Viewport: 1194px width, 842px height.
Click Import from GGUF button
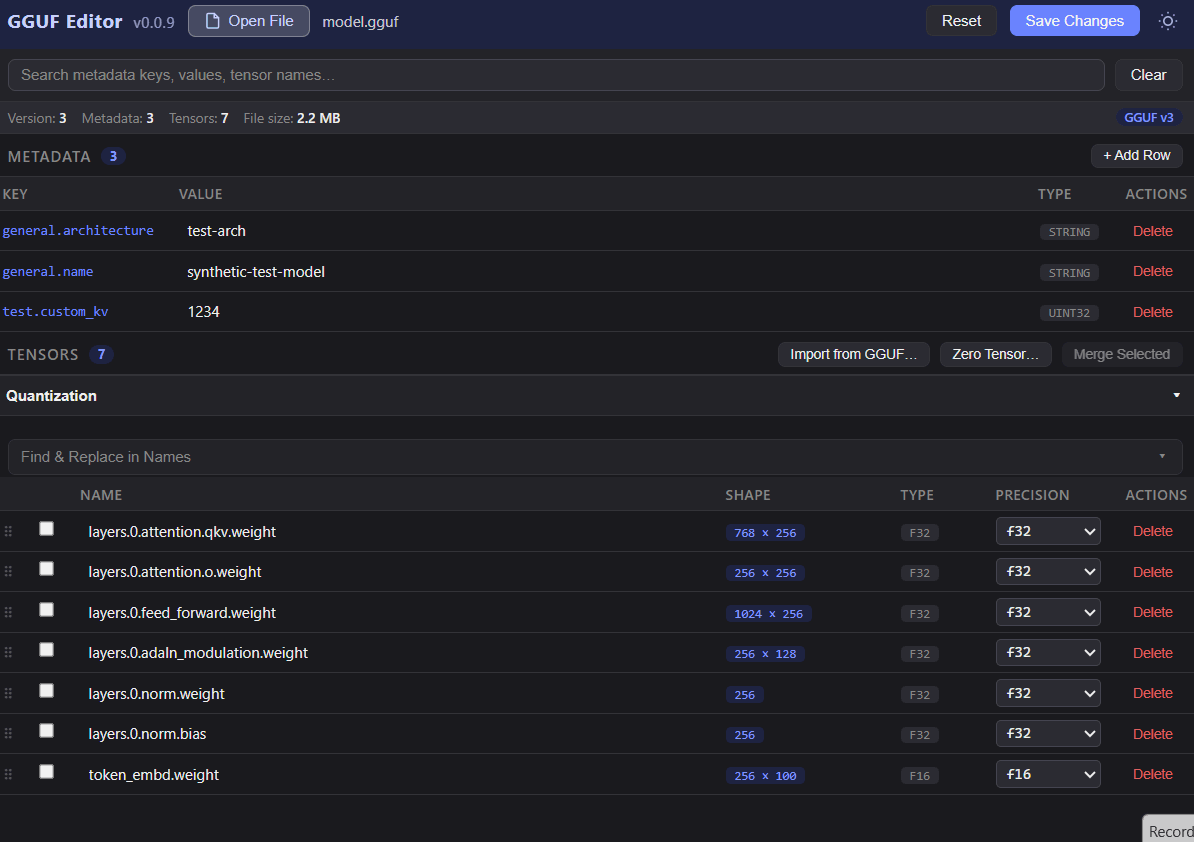pos(854,355)
